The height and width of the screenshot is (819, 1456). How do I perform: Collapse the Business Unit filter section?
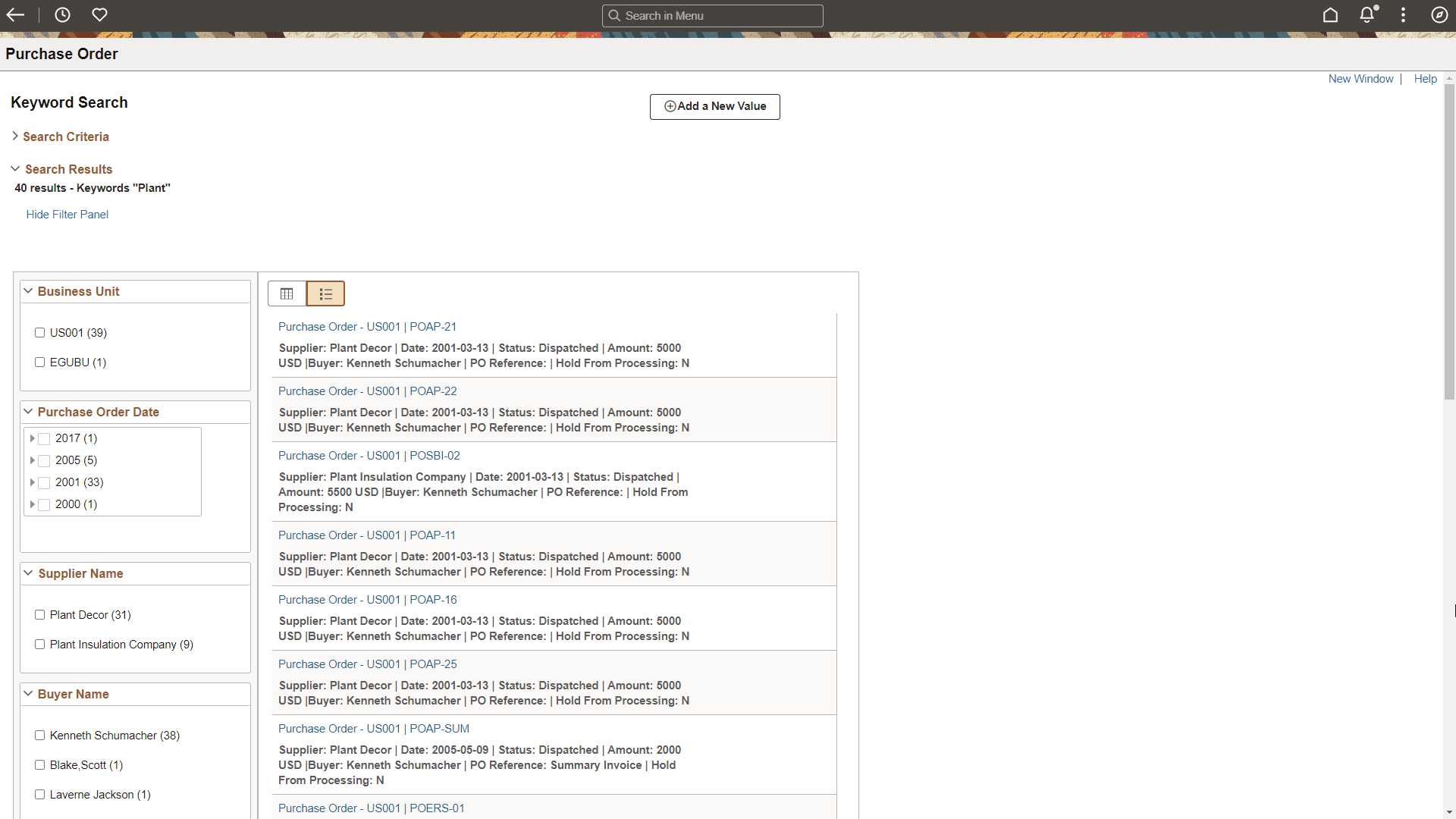click(28, 290)
